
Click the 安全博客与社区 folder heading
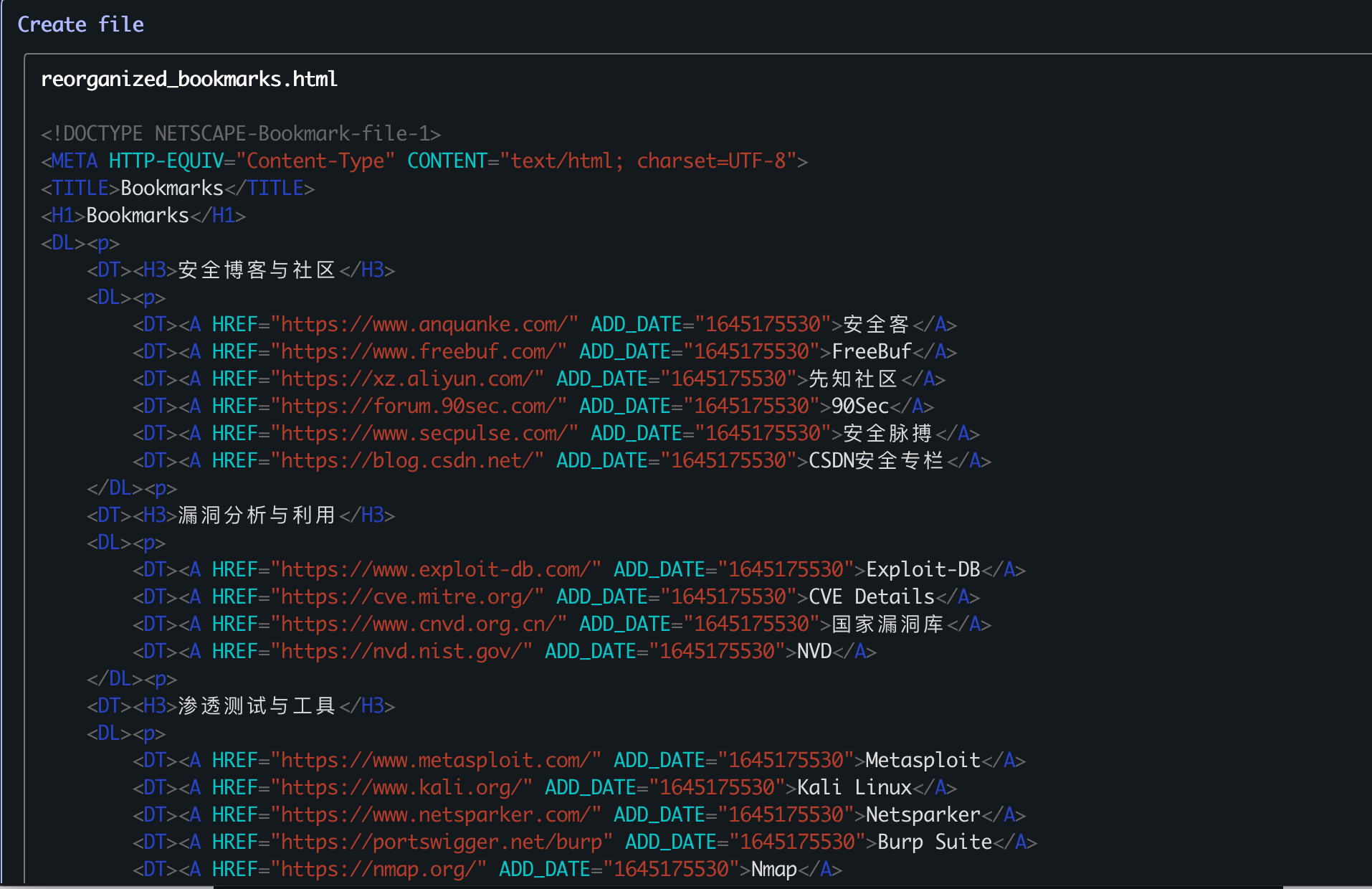click(x=257, y=270)
